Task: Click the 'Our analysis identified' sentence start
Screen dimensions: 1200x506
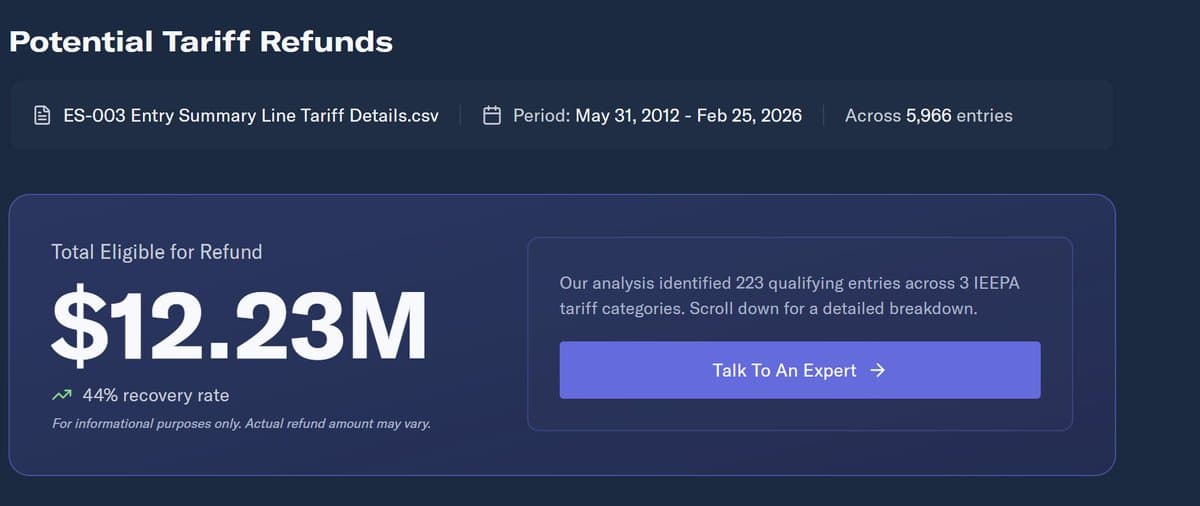Action: [644, 284]
